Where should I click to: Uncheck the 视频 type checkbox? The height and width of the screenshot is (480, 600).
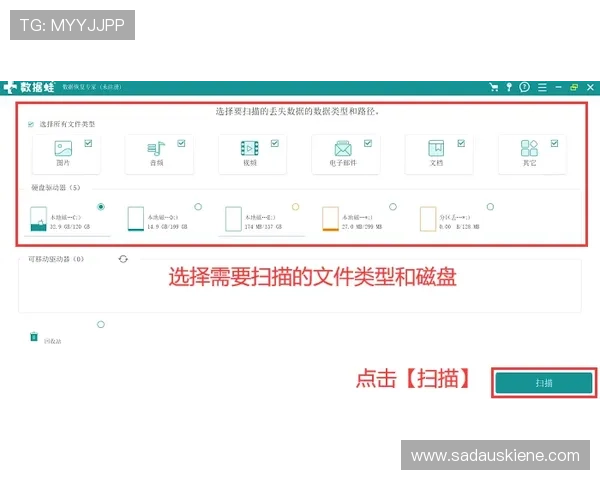pos(275,143)
